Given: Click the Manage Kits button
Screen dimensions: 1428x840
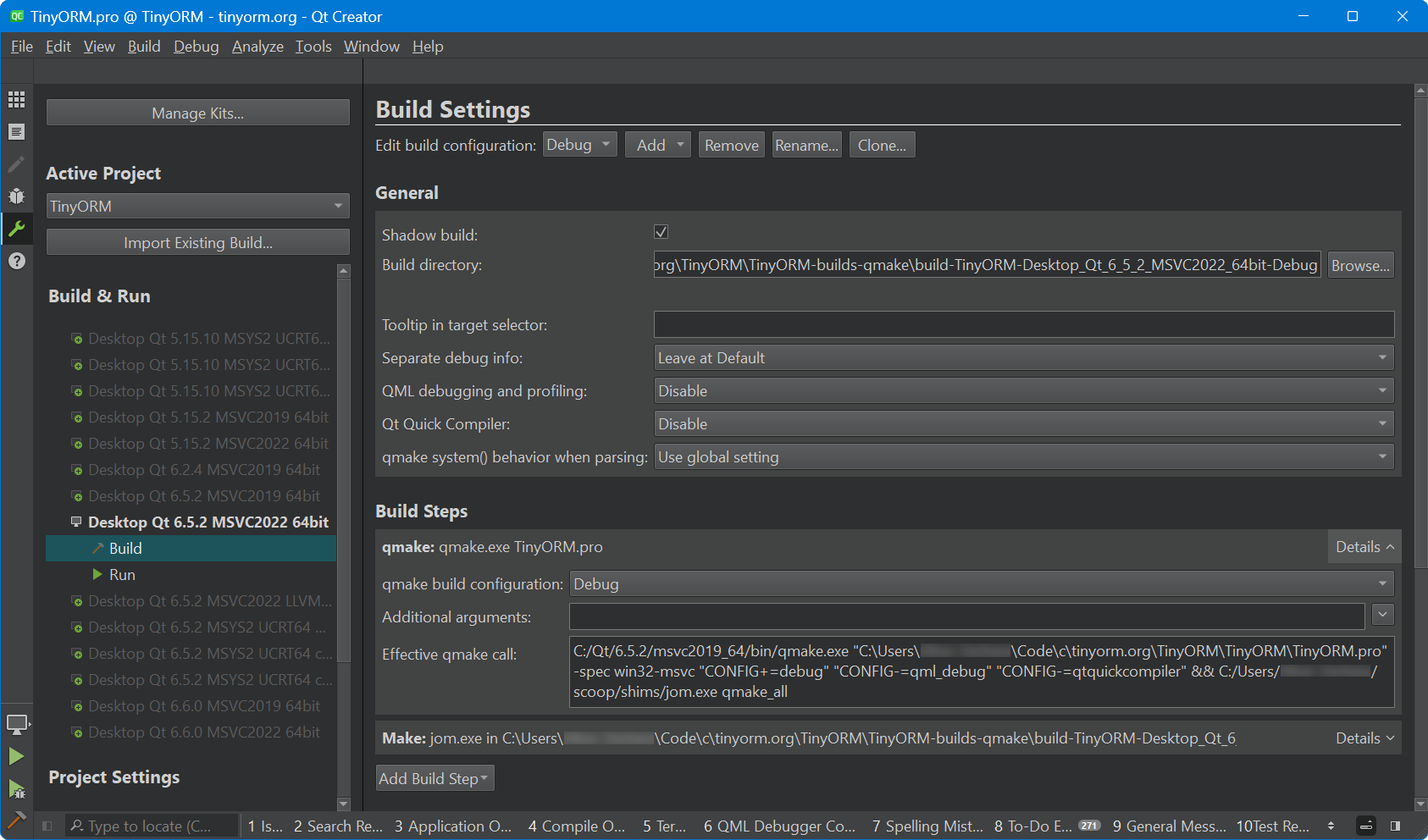Looking at the screenshot, I should pyautogui.click(x=198, y=113).
